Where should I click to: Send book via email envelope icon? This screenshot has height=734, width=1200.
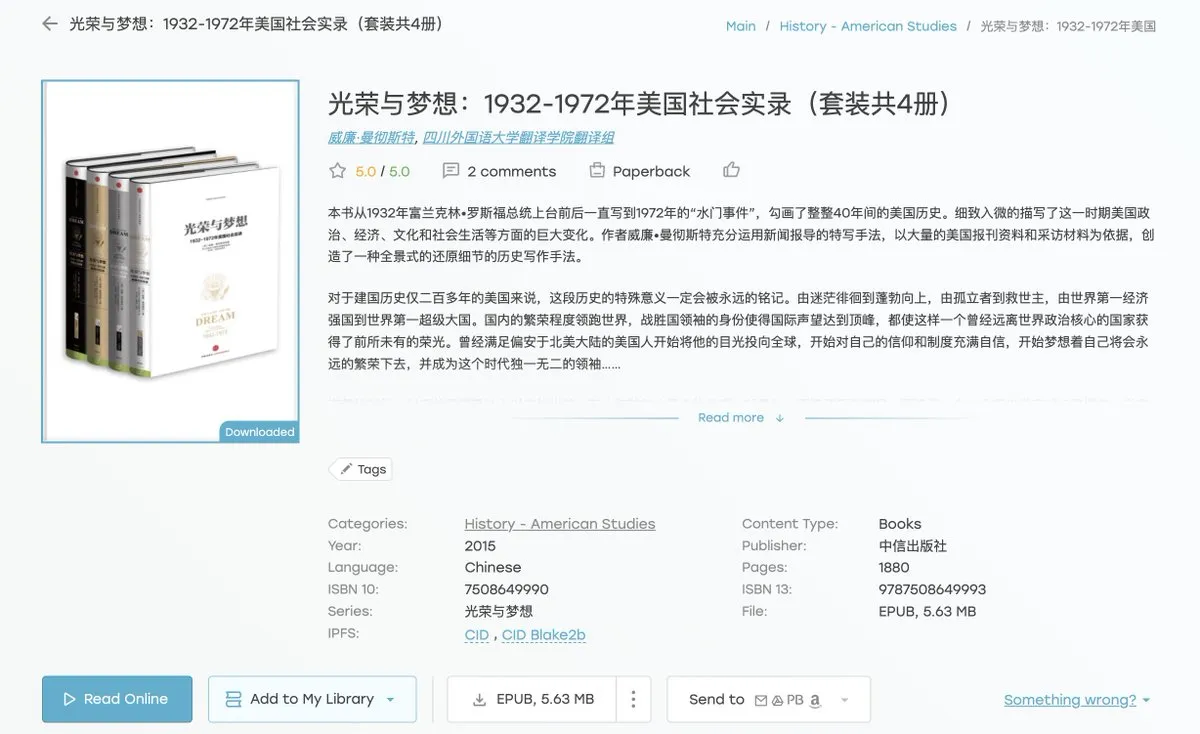pos(761,700)
